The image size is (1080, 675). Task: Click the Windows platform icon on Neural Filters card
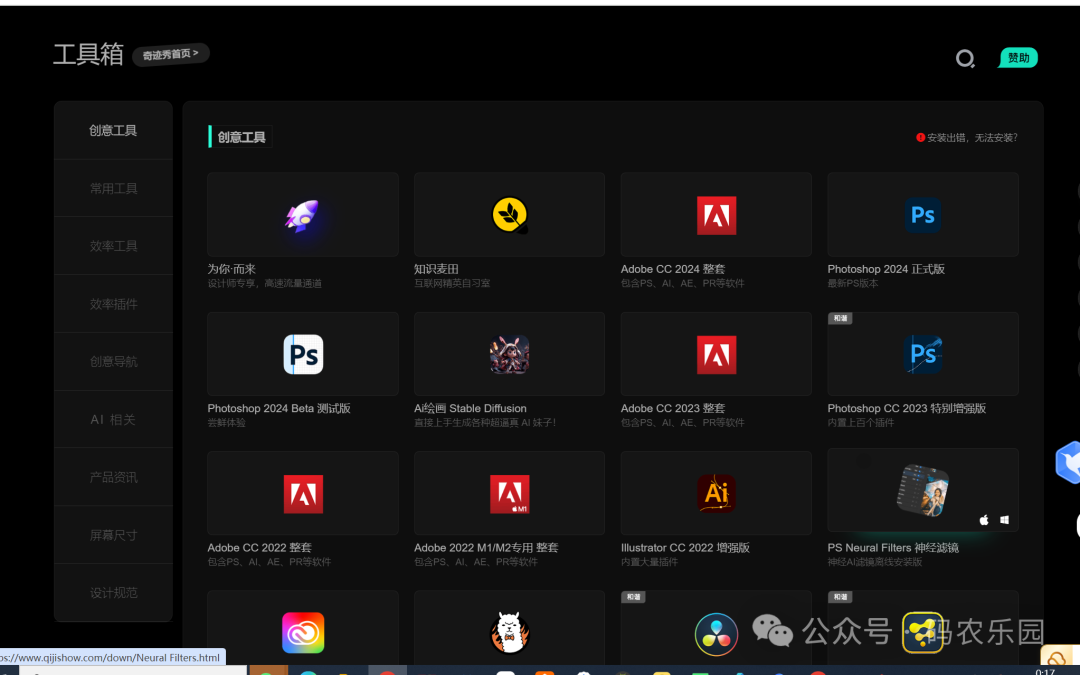tap(1004, 520)
